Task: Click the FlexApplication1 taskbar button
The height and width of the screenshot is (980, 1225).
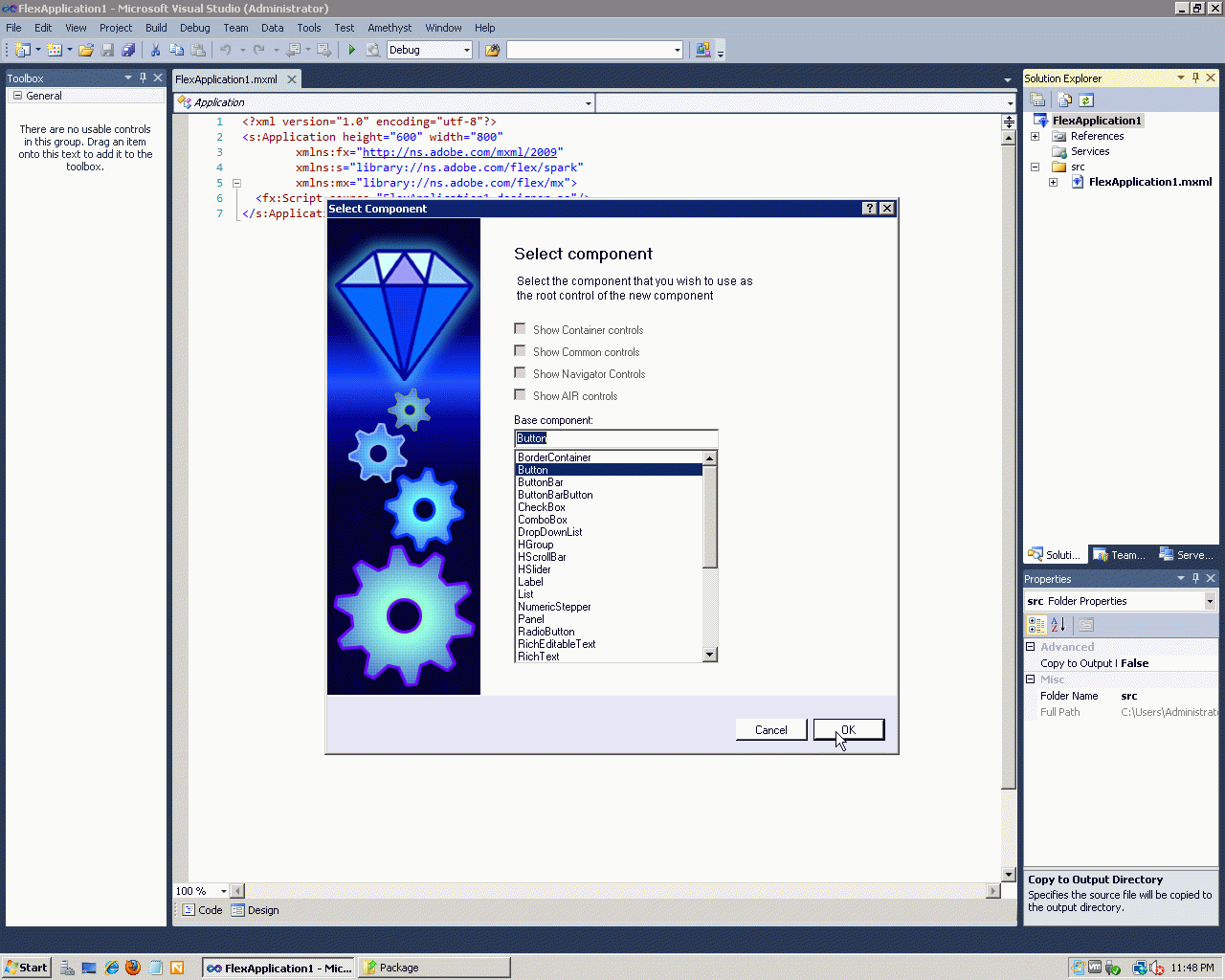Action: (278, 968)
